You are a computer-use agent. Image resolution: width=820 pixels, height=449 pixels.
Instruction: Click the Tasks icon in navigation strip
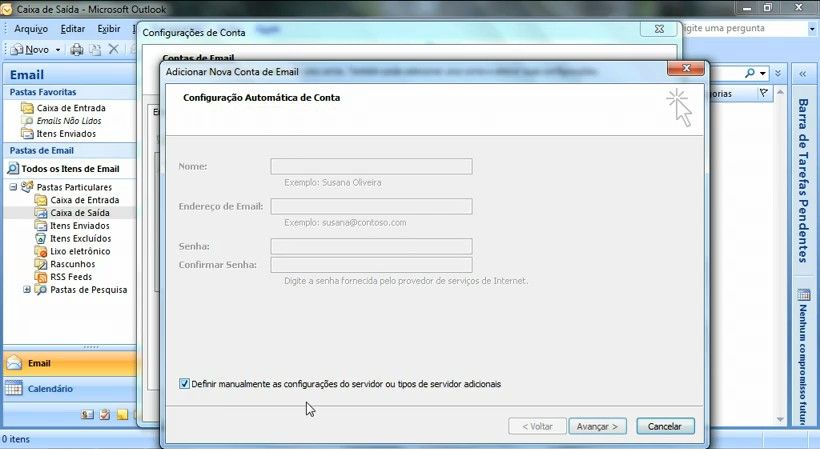tap(104, 415)
